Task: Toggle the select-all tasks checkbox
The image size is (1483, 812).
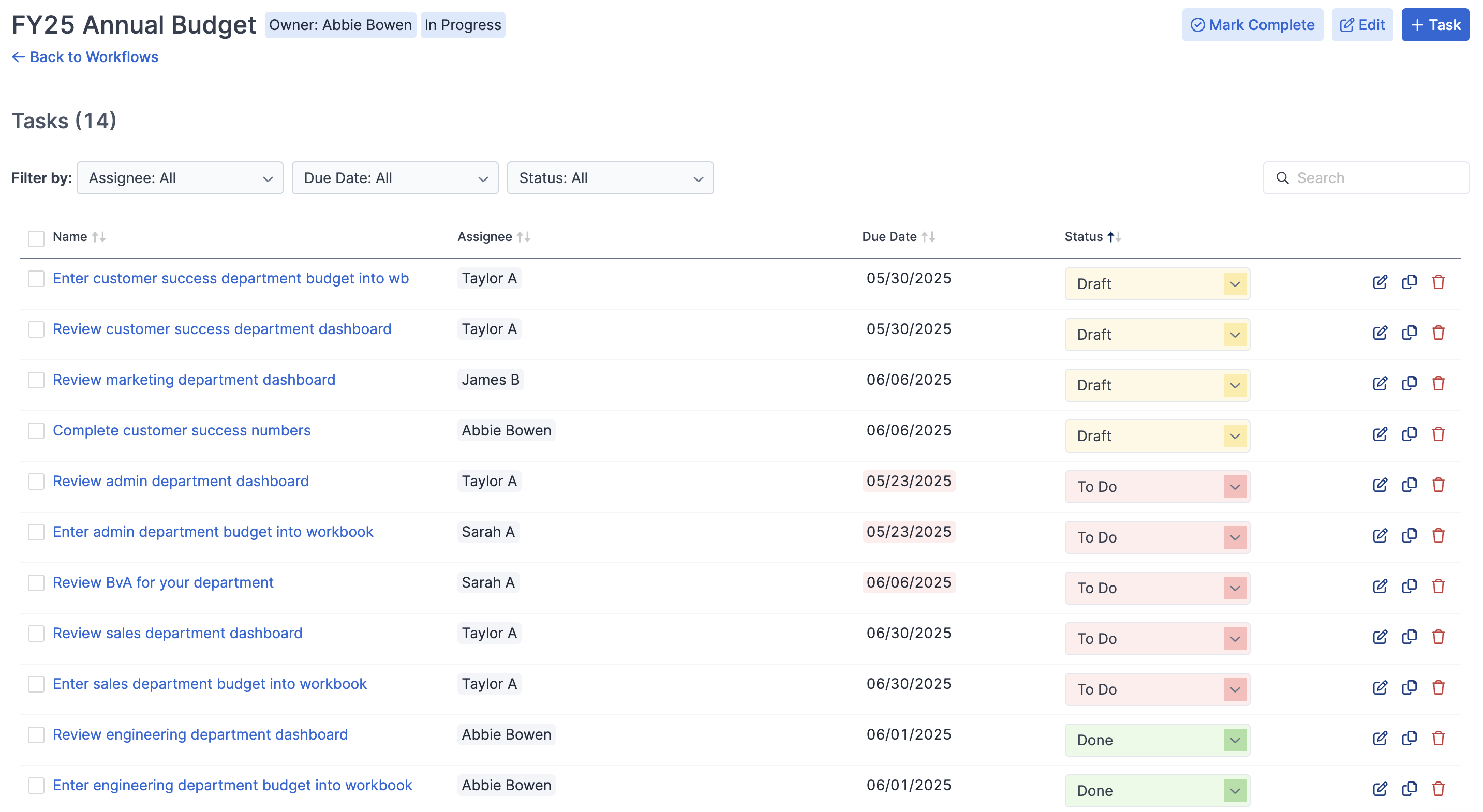Action: point(36,238)
